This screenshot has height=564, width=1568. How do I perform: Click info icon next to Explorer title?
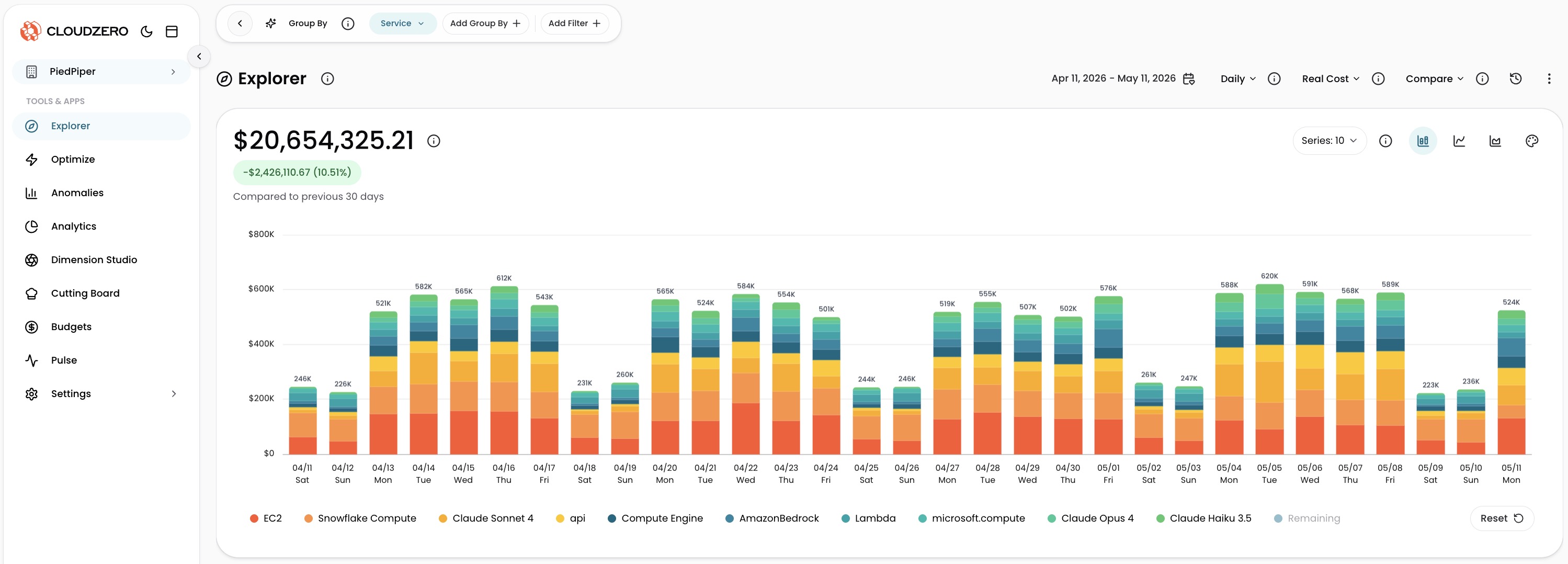[327, 78]
